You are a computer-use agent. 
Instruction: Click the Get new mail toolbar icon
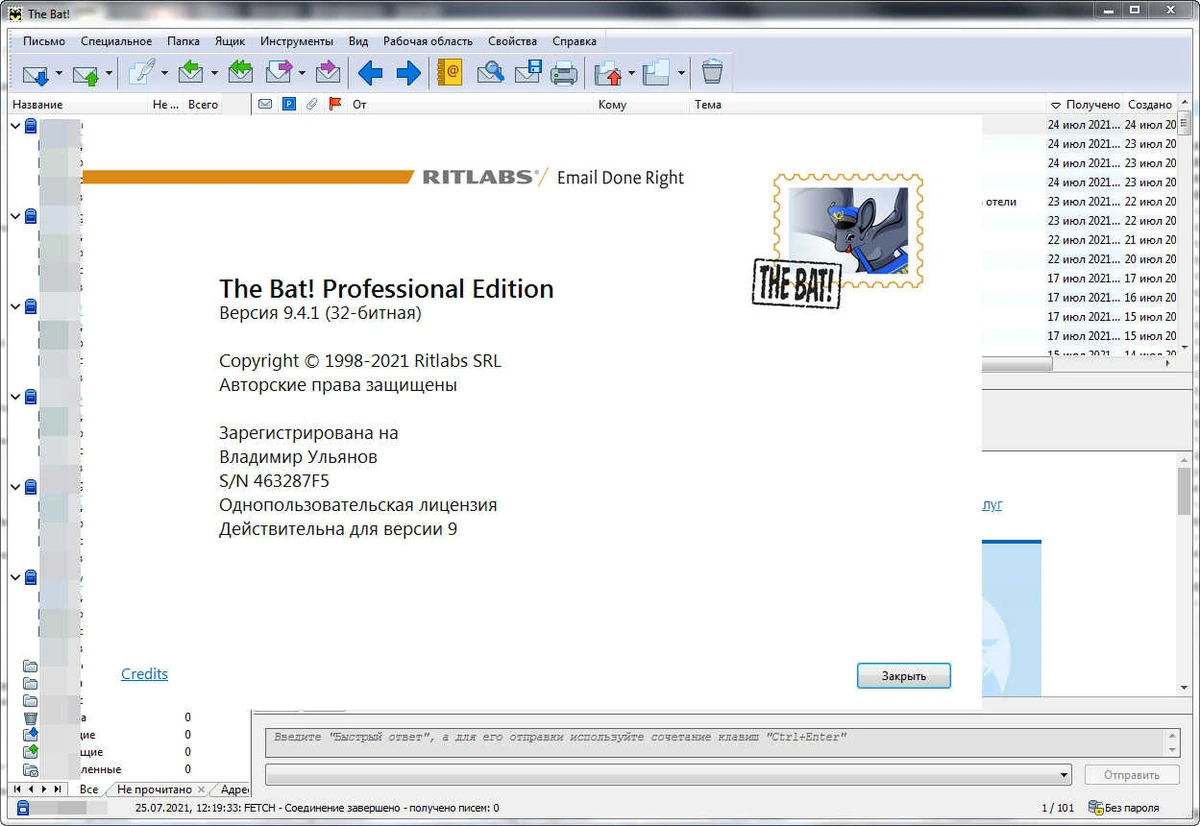tap(36, 73)
